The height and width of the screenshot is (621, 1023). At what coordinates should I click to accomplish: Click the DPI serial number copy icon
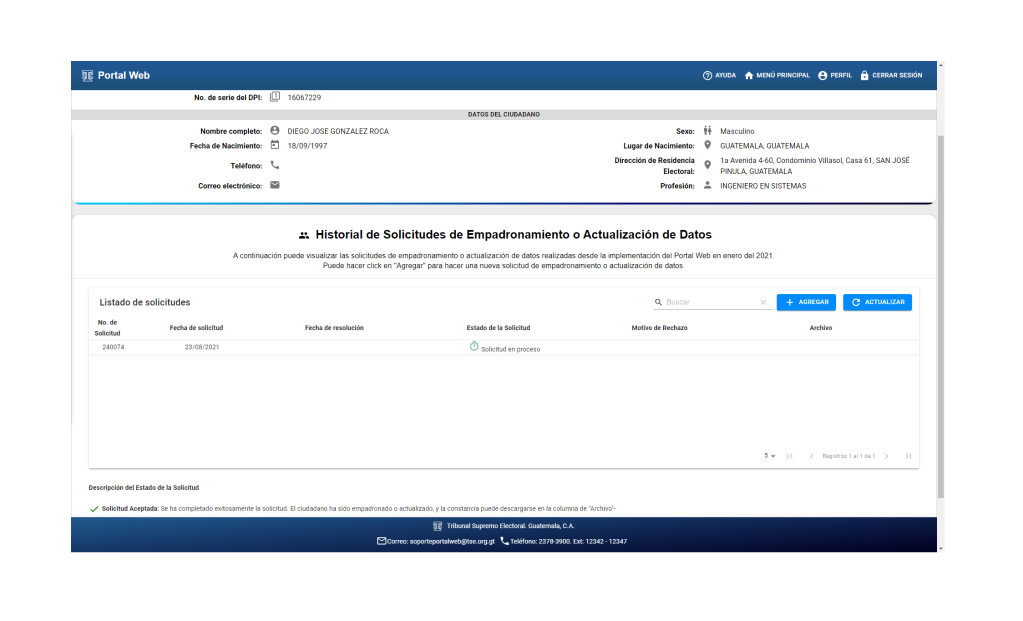coord(275,97)
